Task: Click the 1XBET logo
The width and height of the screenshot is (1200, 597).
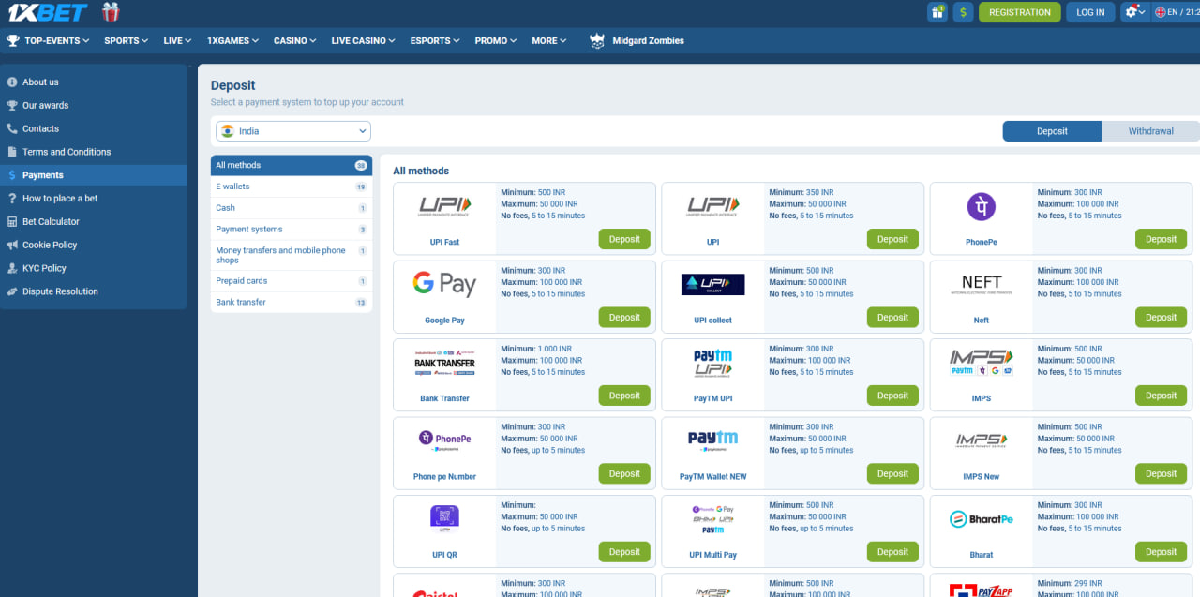Action: tap(47, 13)
